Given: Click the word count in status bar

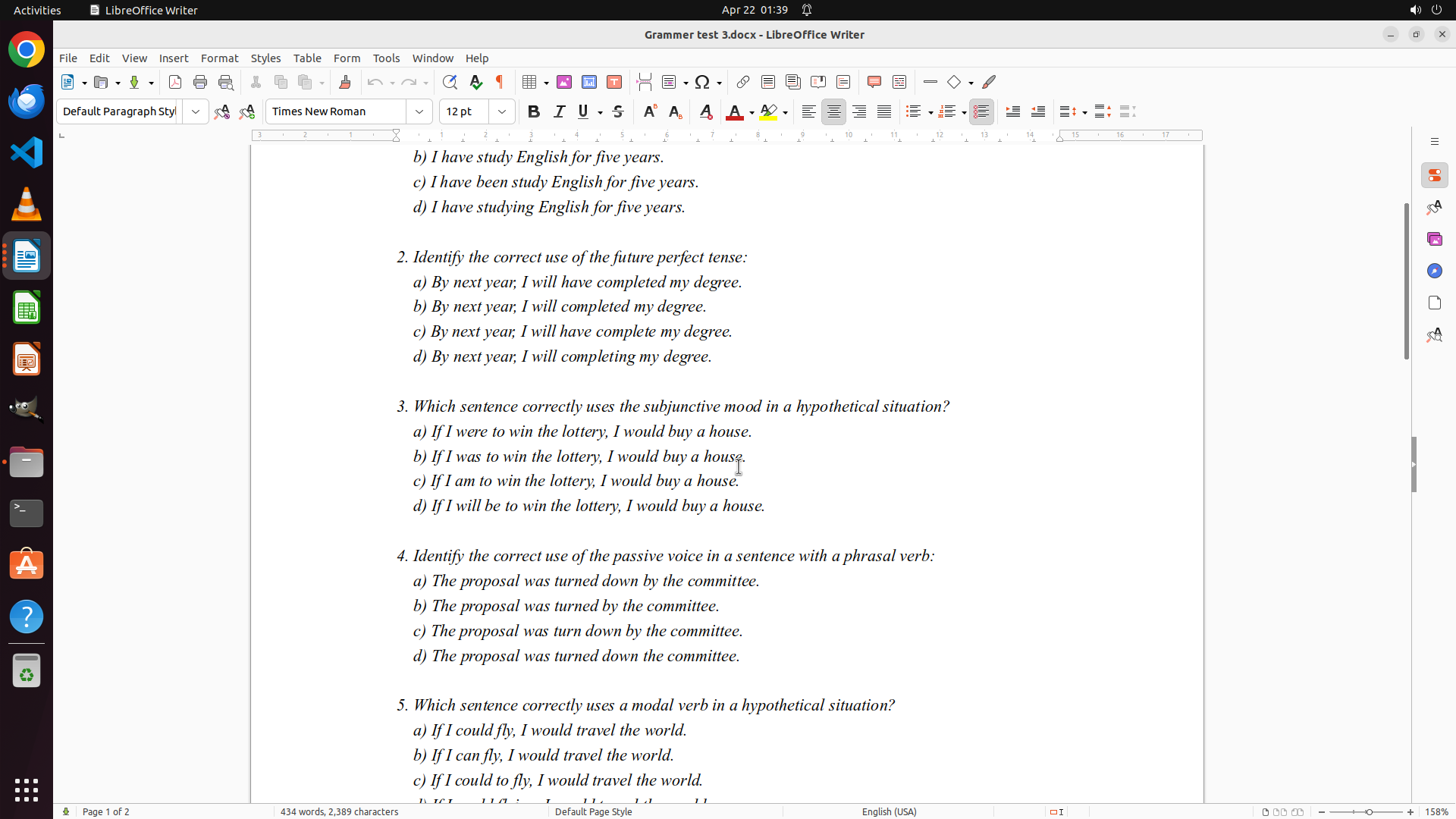Looking at the screenshot, I should (339, 811).
